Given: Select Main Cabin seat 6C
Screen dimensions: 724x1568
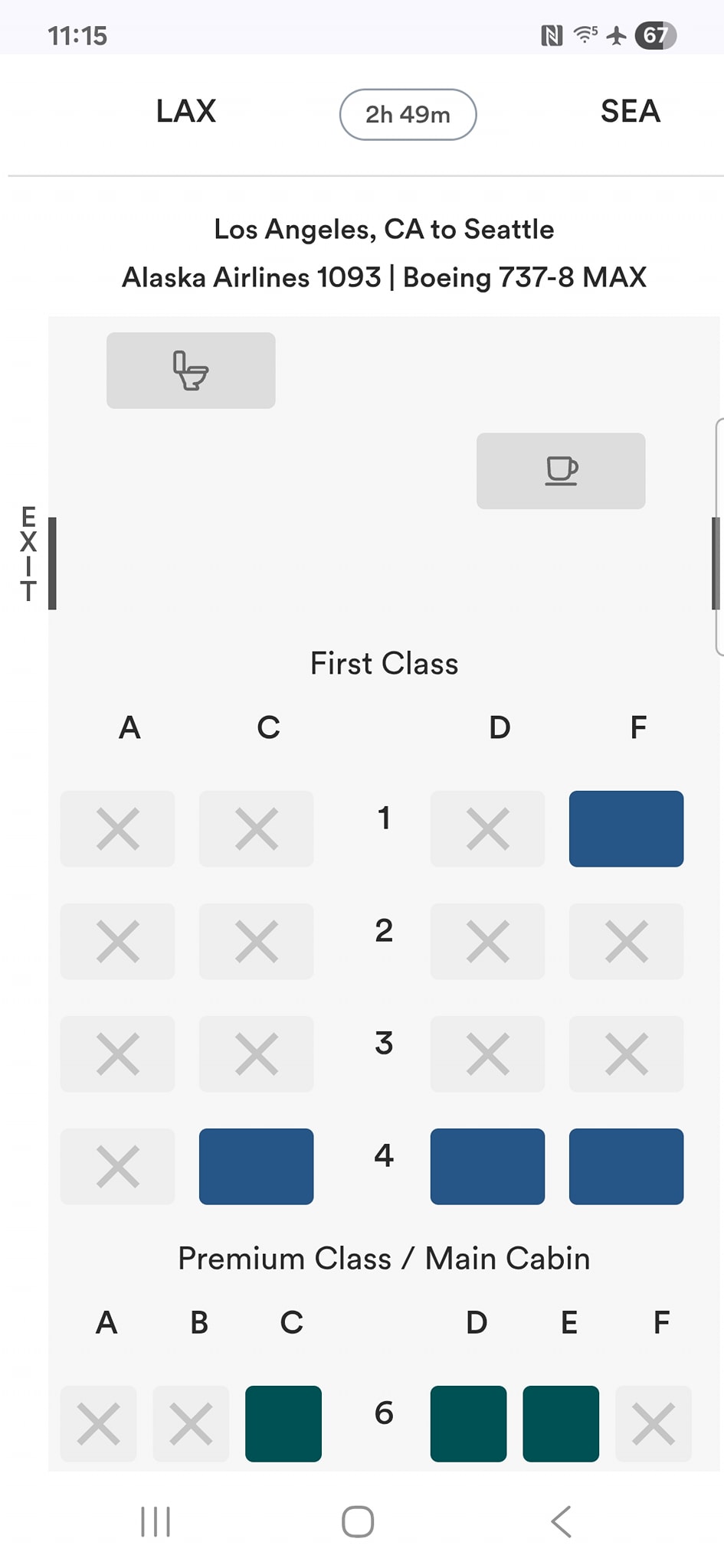Looking at the screenshot, I should click(x=283, y=1424).
